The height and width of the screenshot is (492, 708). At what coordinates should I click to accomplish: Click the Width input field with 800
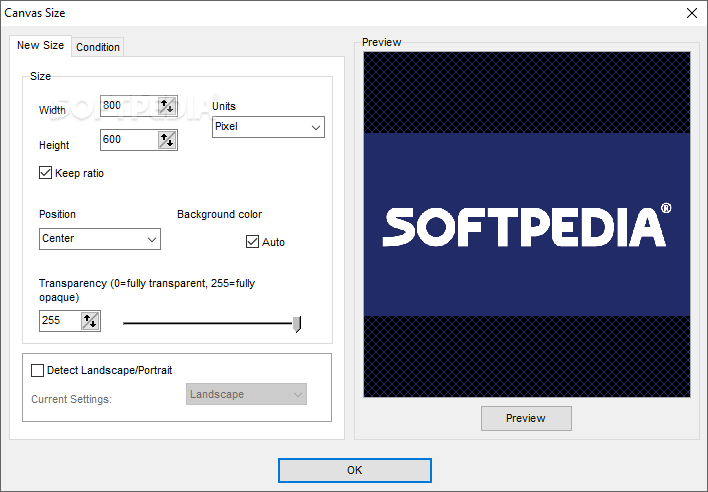(129, 106)
